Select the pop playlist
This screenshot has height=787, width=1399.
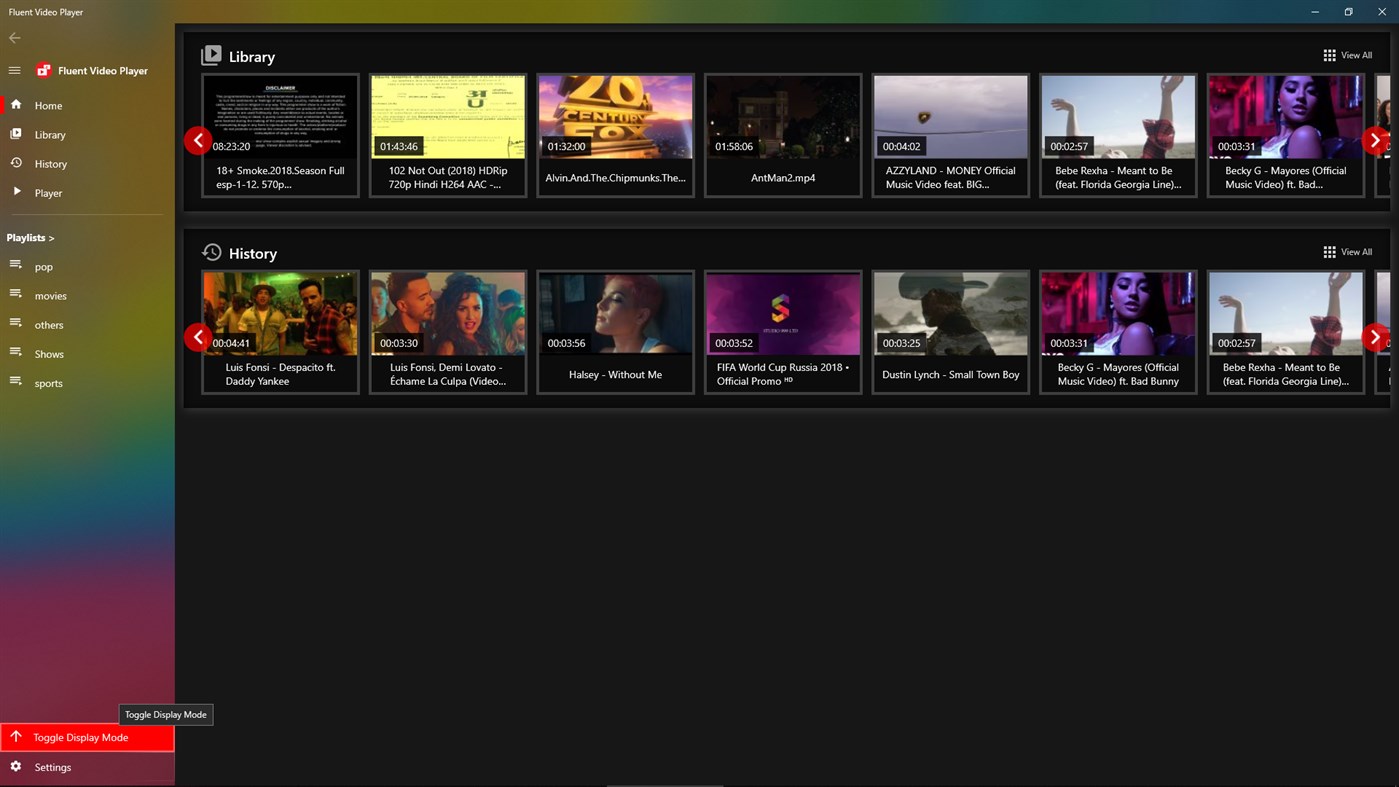coord(44,266)
